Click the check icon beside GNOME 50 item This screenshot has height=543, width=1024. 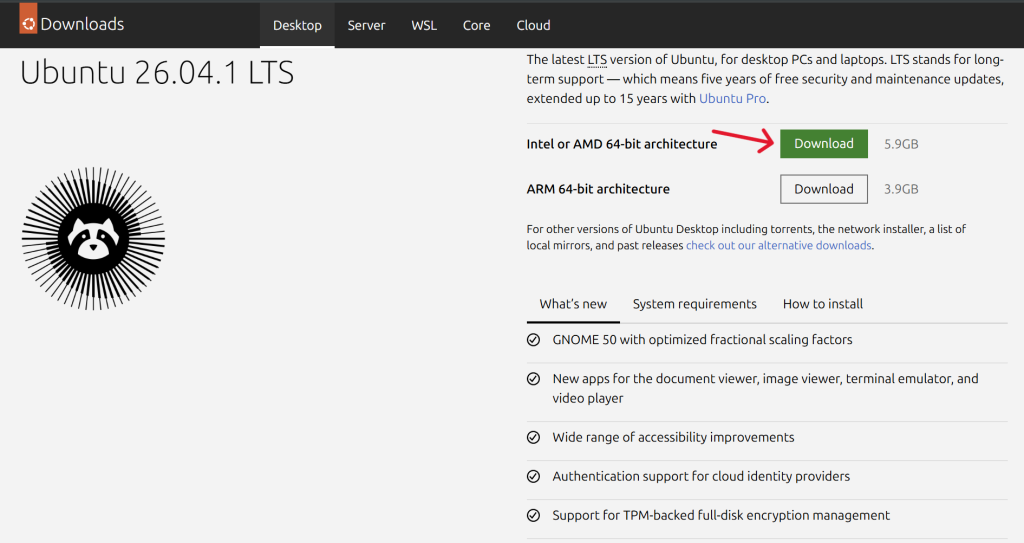click(x=534, y=340)
